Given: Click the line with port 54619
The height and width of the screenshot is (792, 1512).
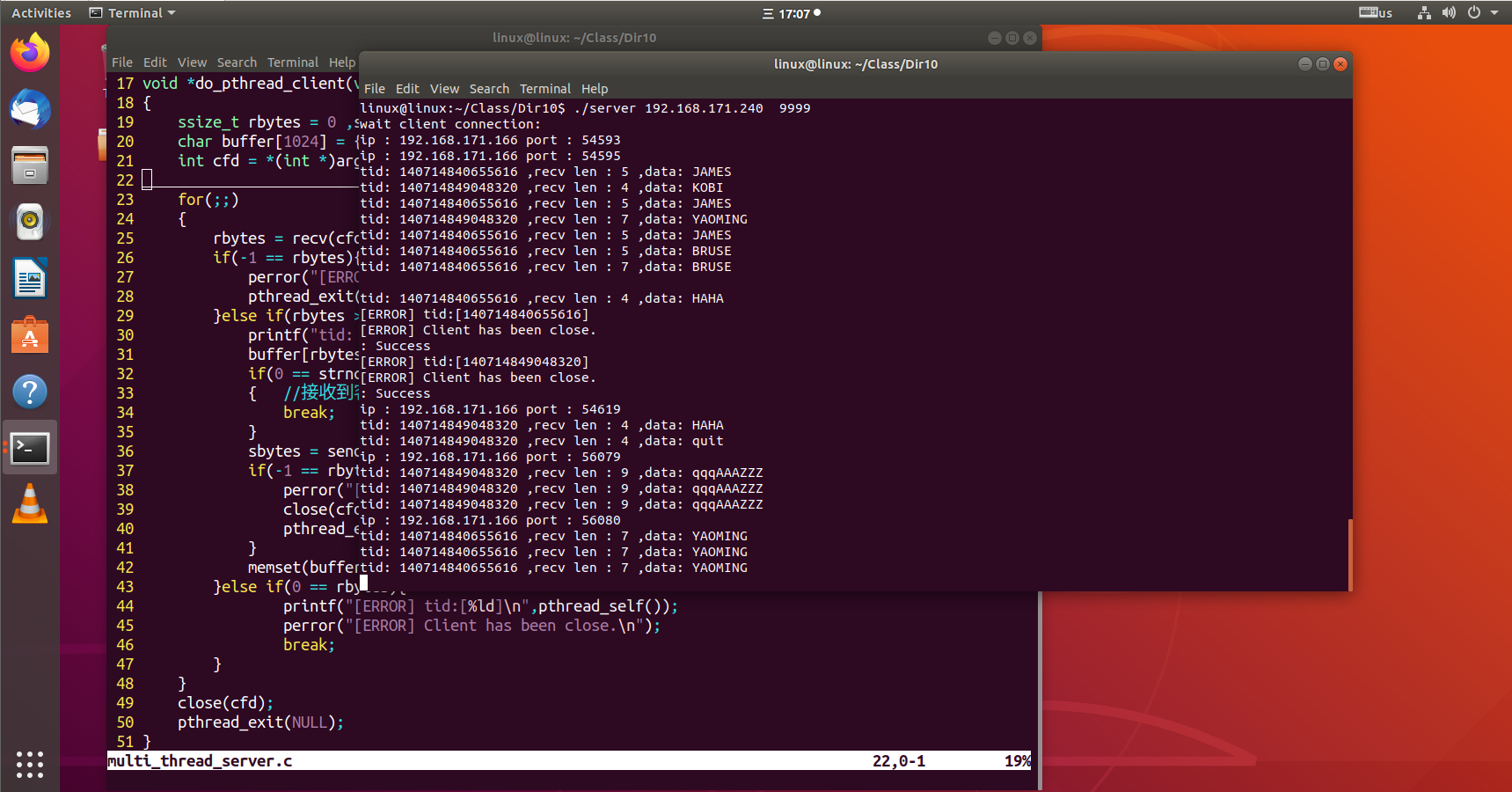Looking at the screenshot, I should point(490,409).
